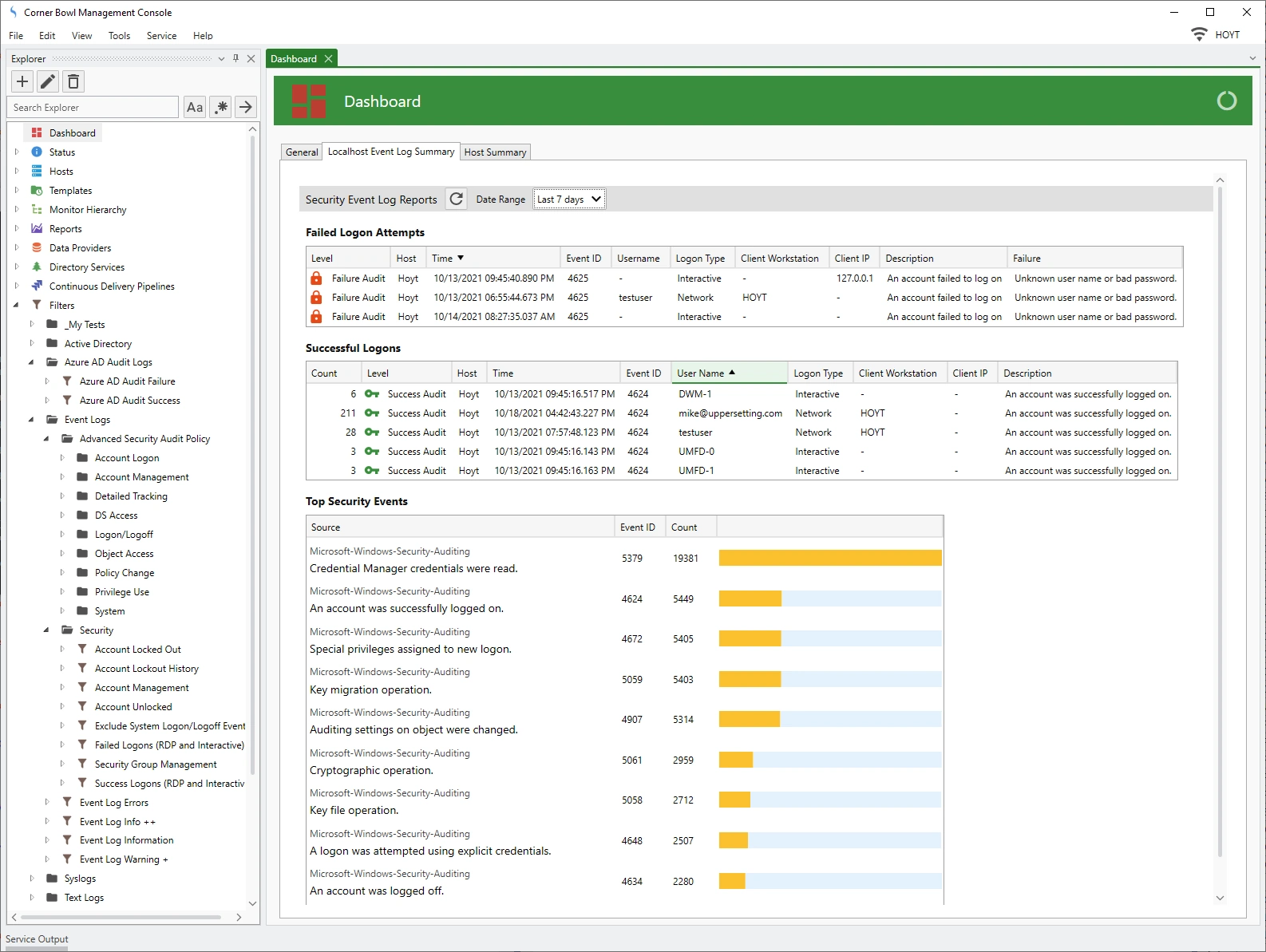Click the Account Locked Out filter icon
The image size is (1266, 952).
point(82,649)
